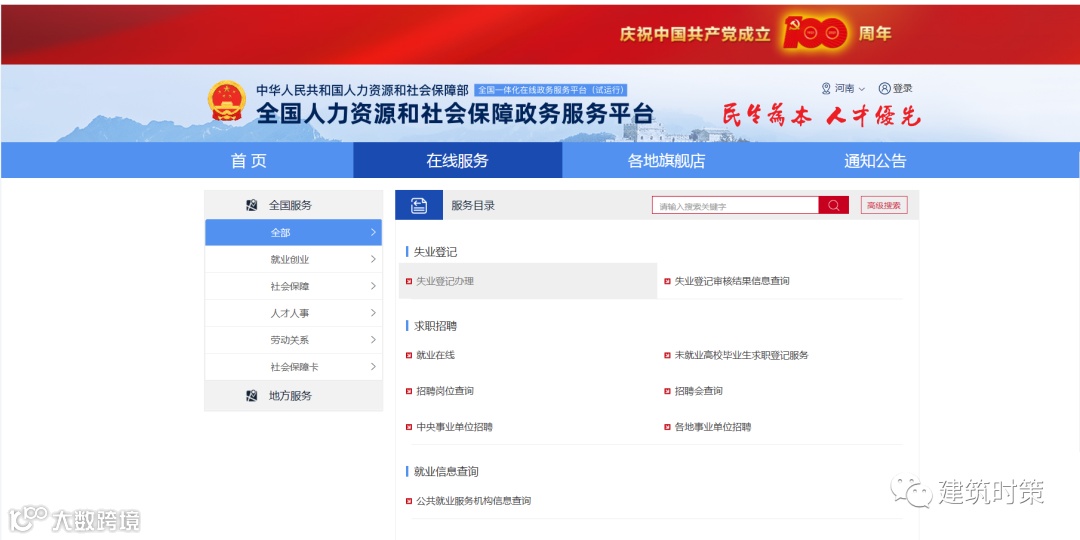Click red bullet icon before 招聘岗位查询
The height and width of the screenshot is (540, 1080).
coord(409,391)
